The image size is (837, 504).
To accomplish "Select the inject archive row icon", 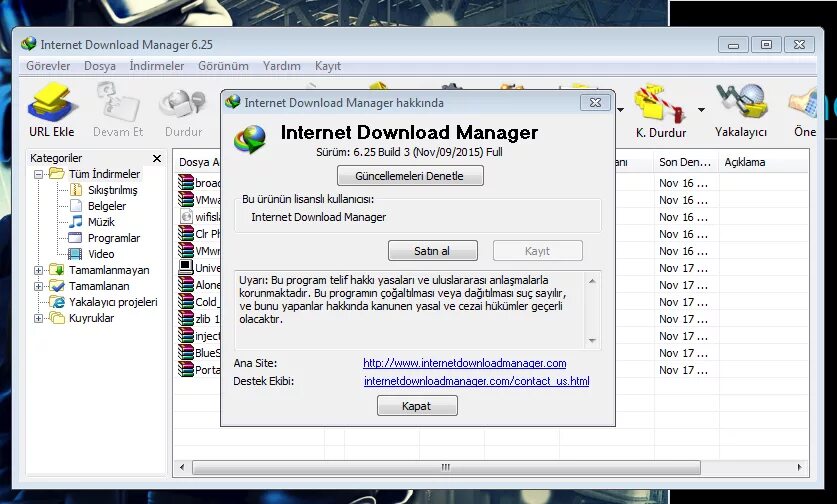I will (x=186, y=335).
